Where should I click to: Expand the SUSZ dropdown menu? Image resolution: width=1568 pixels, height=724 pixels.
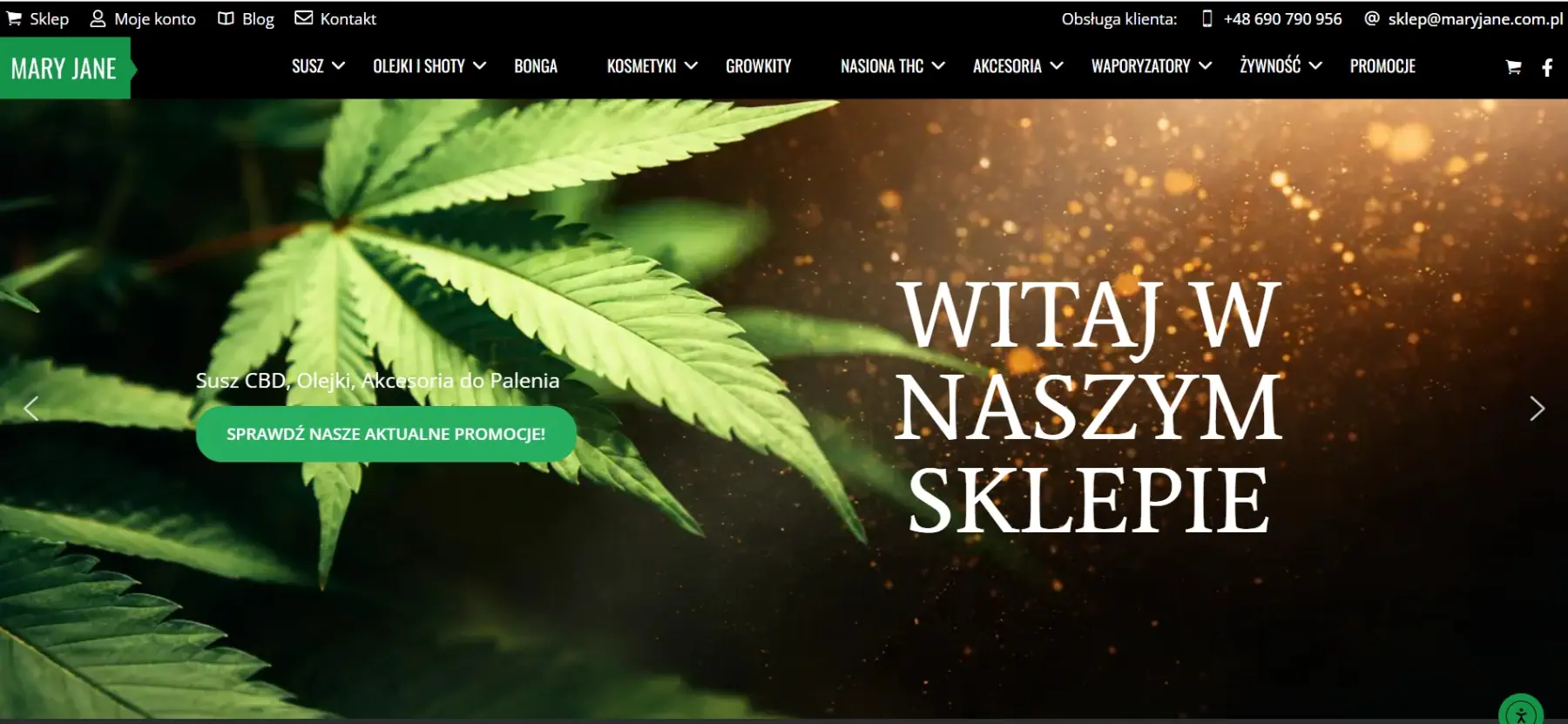pyautogui.click(x=318, y=66)
